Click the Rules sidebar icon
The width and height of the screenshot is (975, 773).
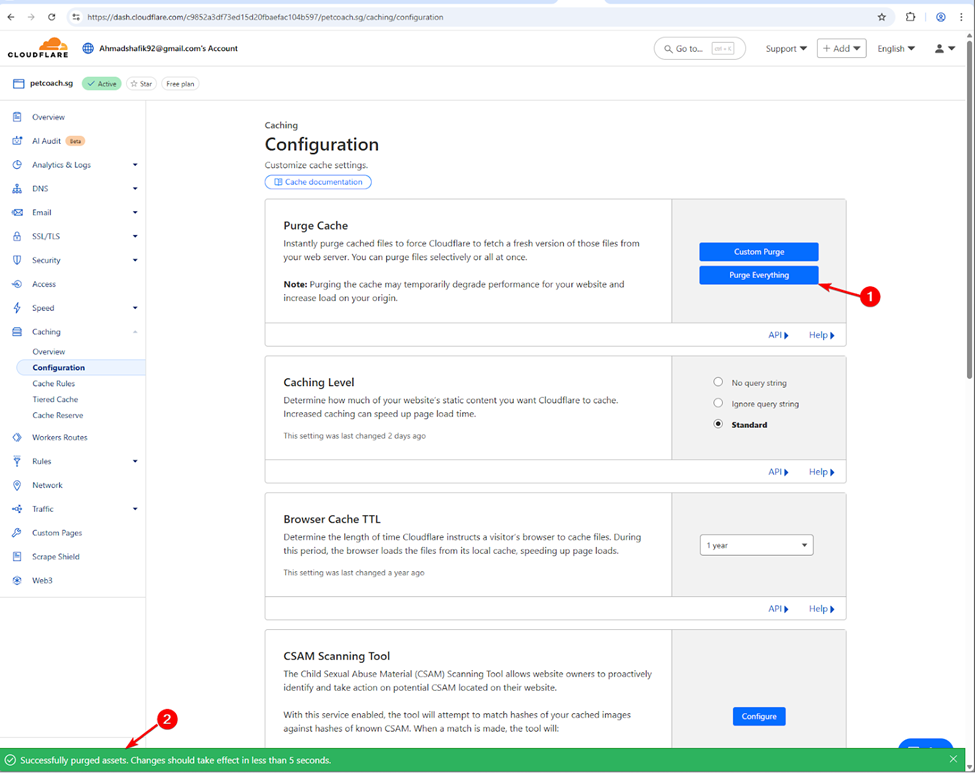coord(17,461)
